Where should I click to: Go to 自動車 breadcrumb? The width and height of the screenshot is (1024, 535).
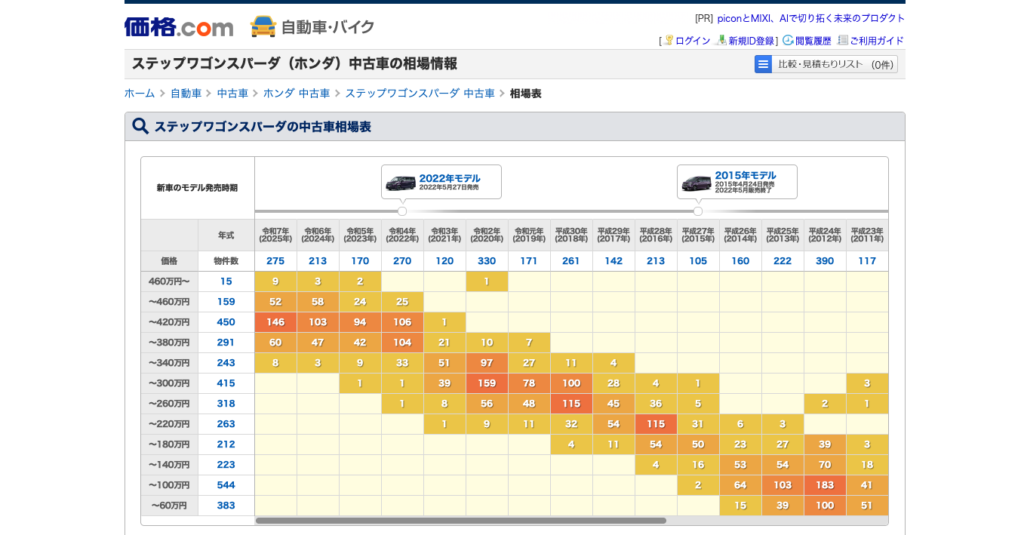tap(186, 93)
